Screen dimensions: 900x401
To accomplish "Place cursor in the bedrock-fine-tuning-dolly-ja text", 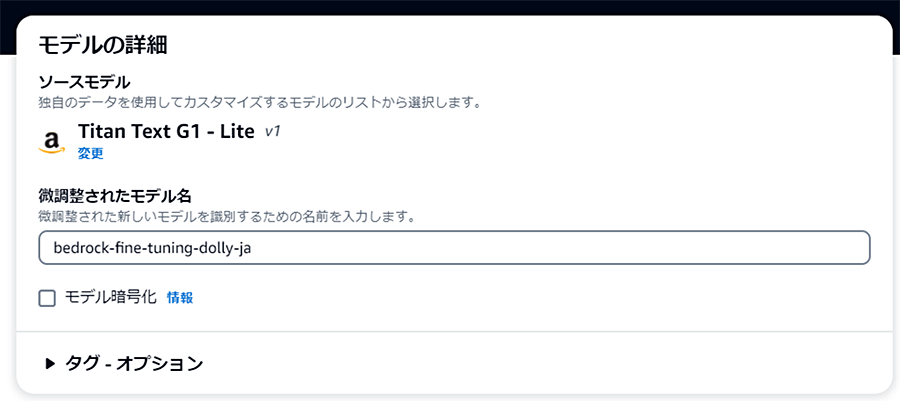I will [x=152, y=248].
